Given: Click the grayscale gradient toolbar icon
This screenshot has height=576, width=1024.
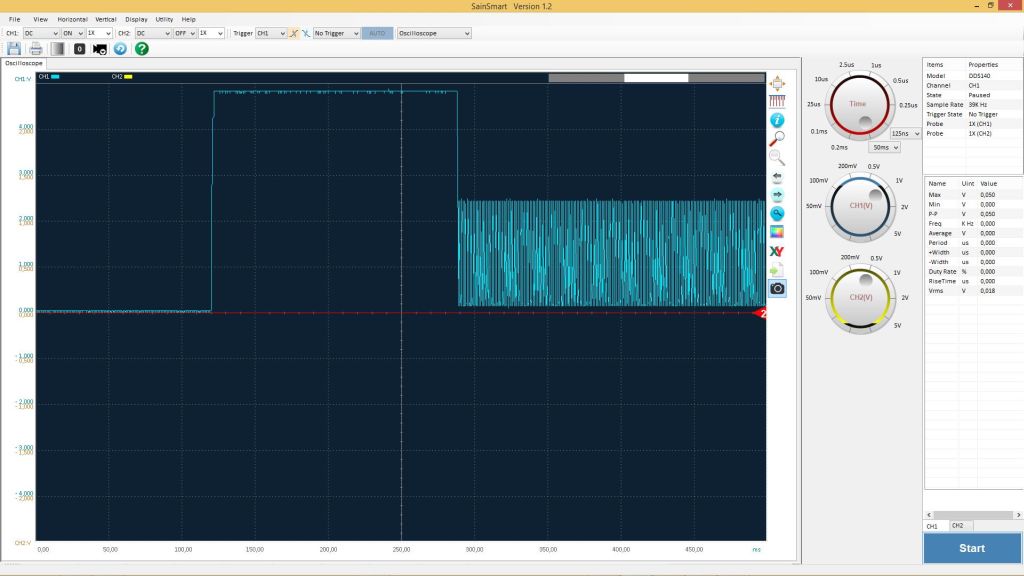Looking at the screenshot, I should pyautogui.click(x=57, y=49).
